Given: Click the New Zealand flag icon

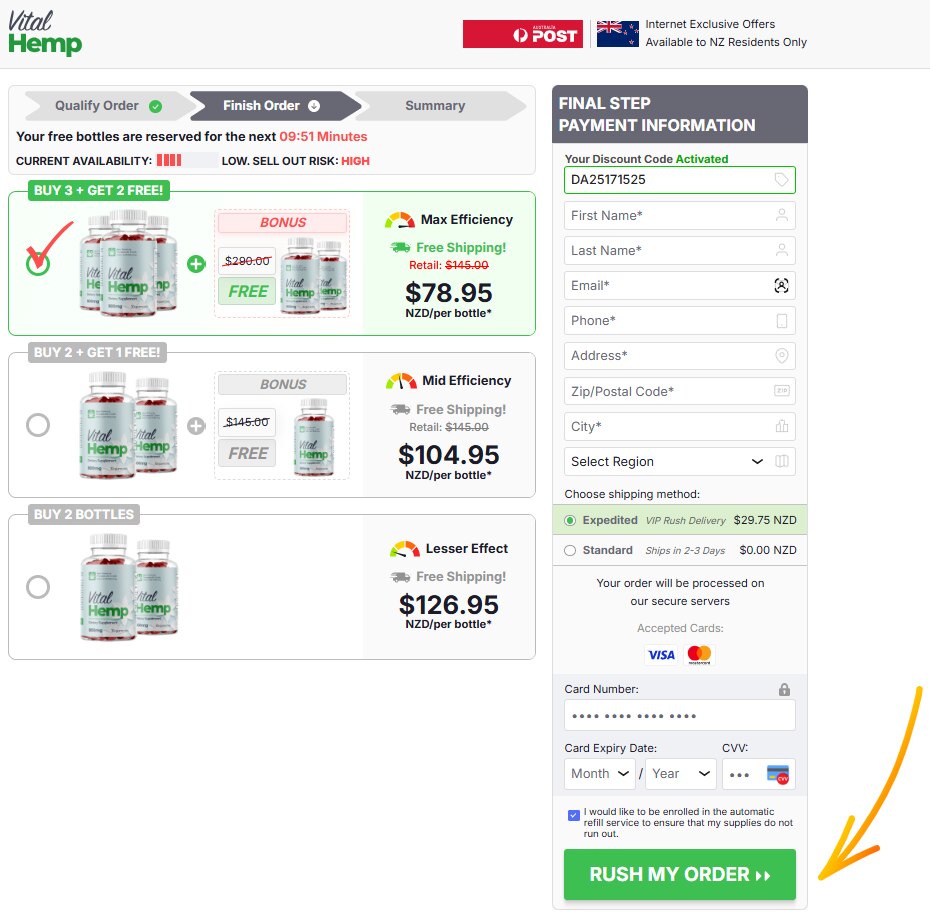Looking at the screenshot, I should pyautogui.click(x=617, y=34).
